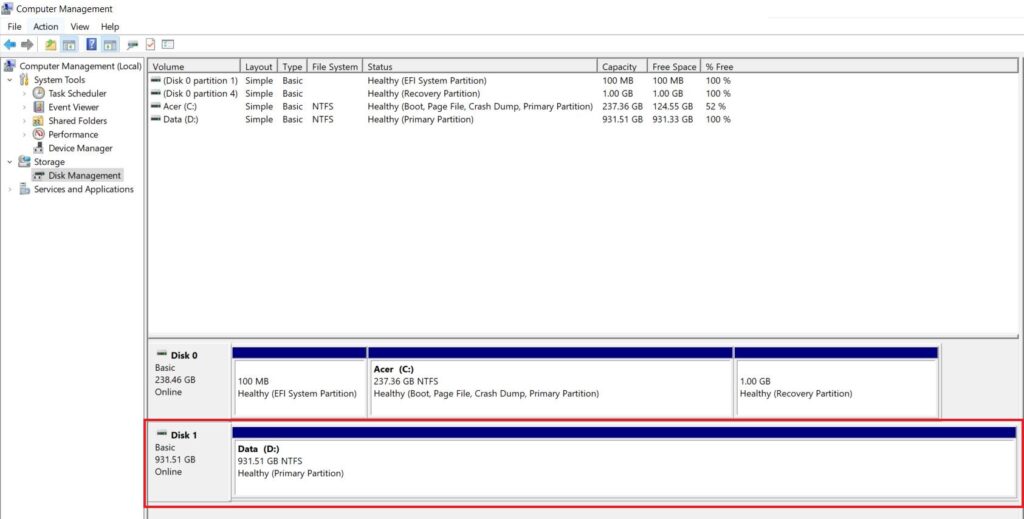This screenshot has width=1024, height=519.
Task: Open Task Scheduler in the console tree
Action: [77, 93]
